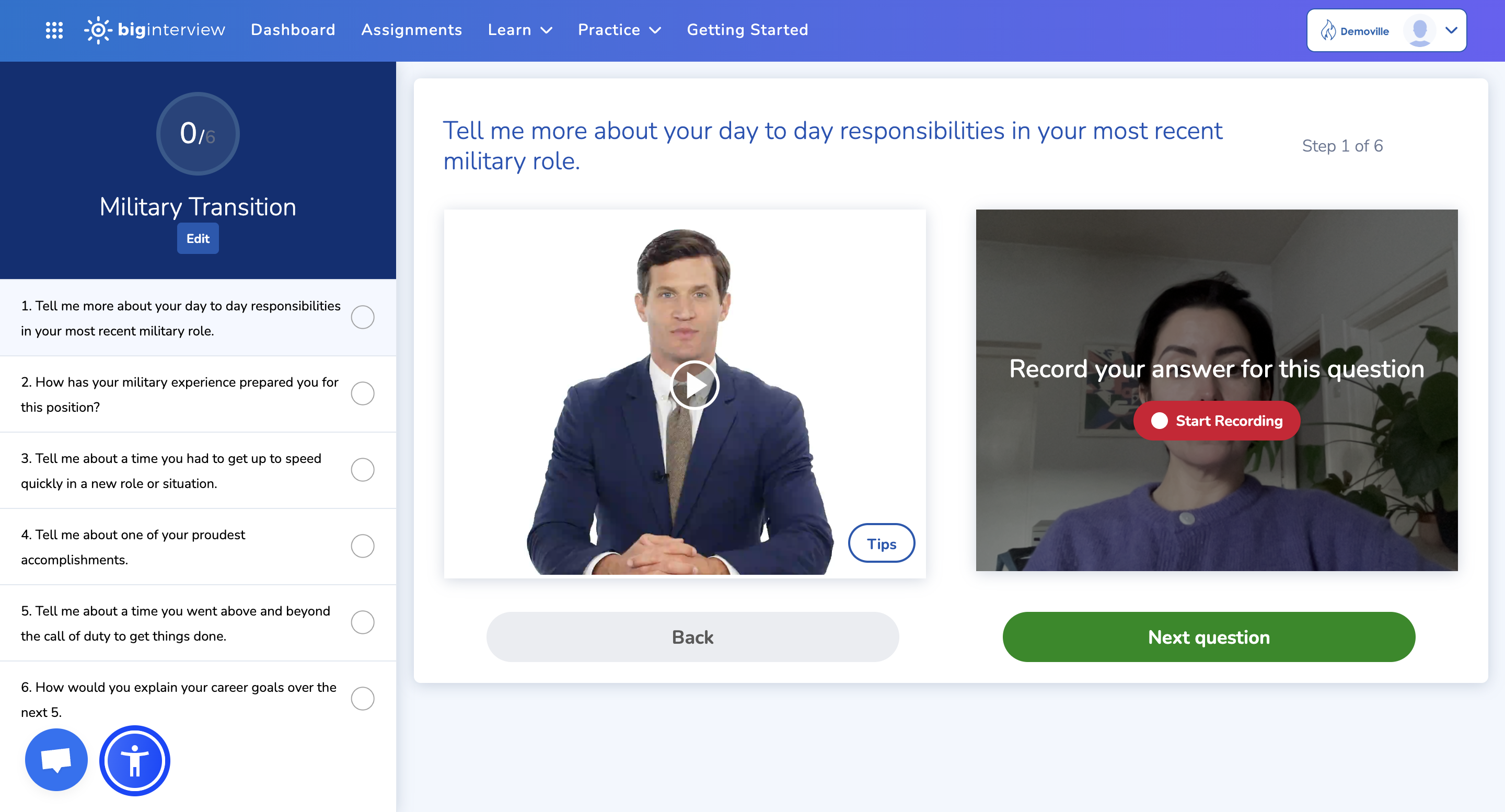This screenshot has width=1505, height=812.
Task: Open the apps grid menu icon
Action: [54, 30]
